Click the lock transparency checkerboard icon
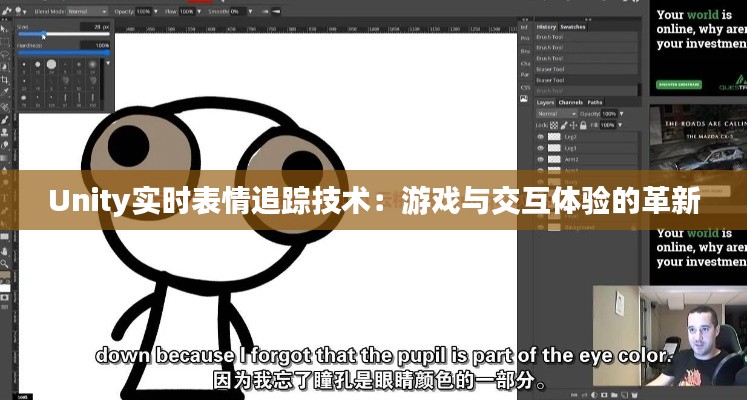Screen dimensions: 747x400 coord(553,124)
